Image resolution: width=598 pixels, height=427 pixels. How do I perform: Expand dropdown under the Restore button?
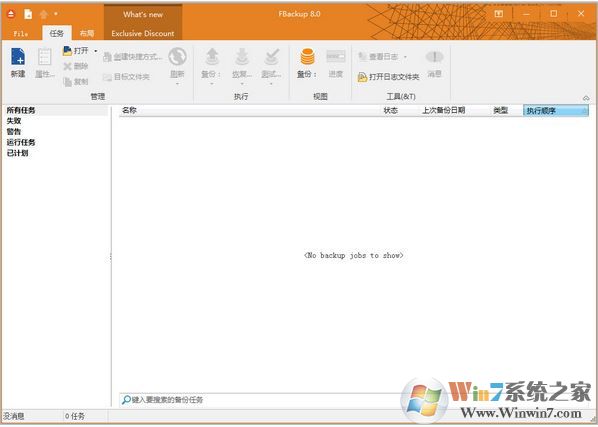pos(242,83)
